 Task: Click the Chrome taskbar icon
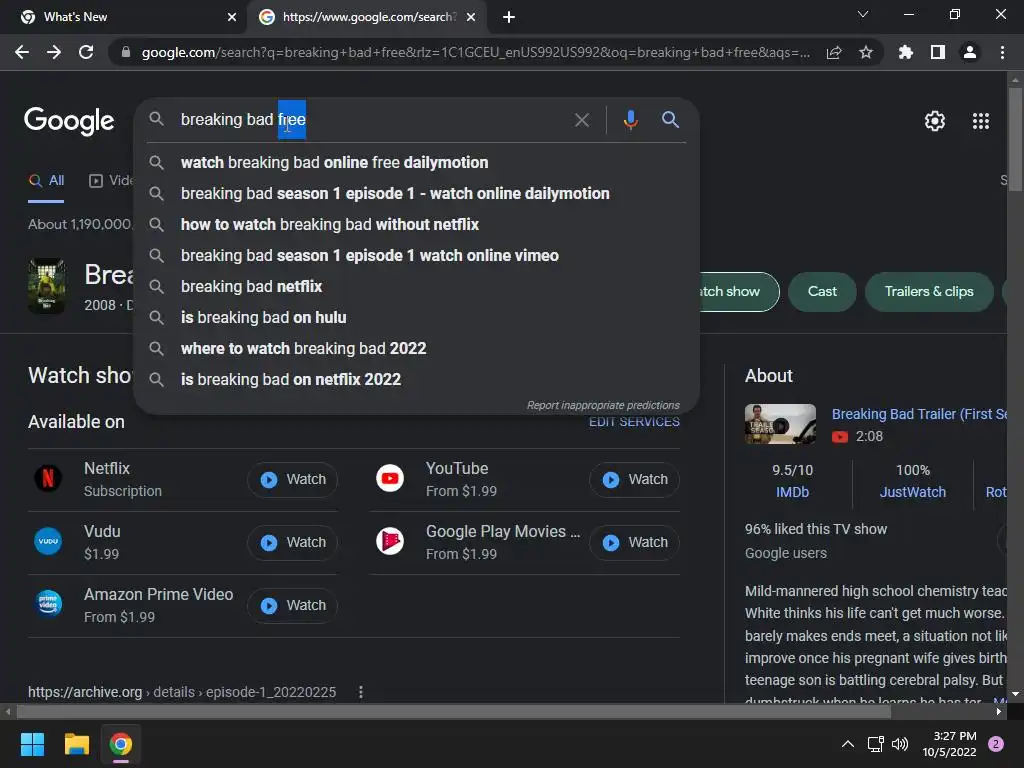tap(120, 744)
